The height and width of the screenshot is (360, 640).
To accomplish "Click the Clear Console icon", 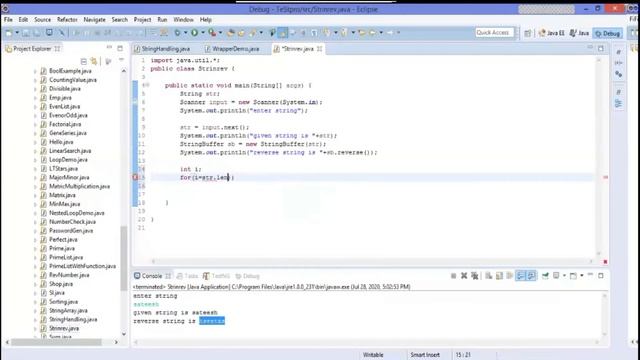I will click(x=489, y=276).
